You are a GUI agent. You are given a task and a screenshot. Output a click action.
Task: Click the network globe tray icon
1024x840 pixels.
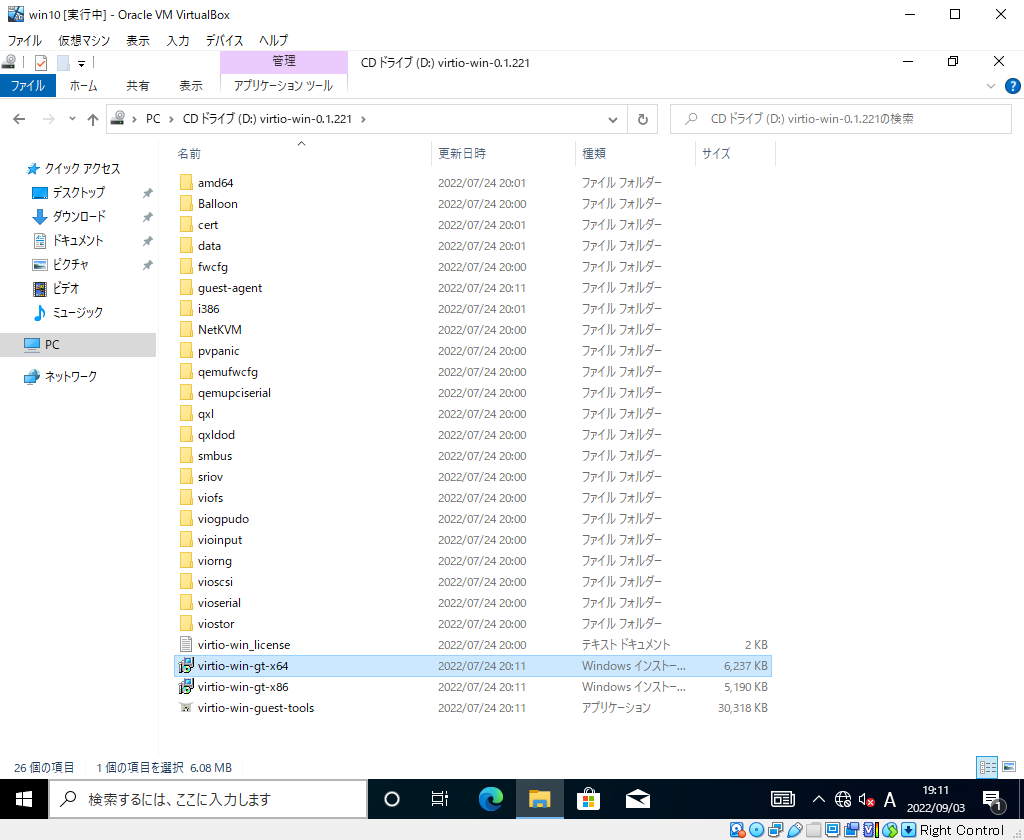point(843,799)
